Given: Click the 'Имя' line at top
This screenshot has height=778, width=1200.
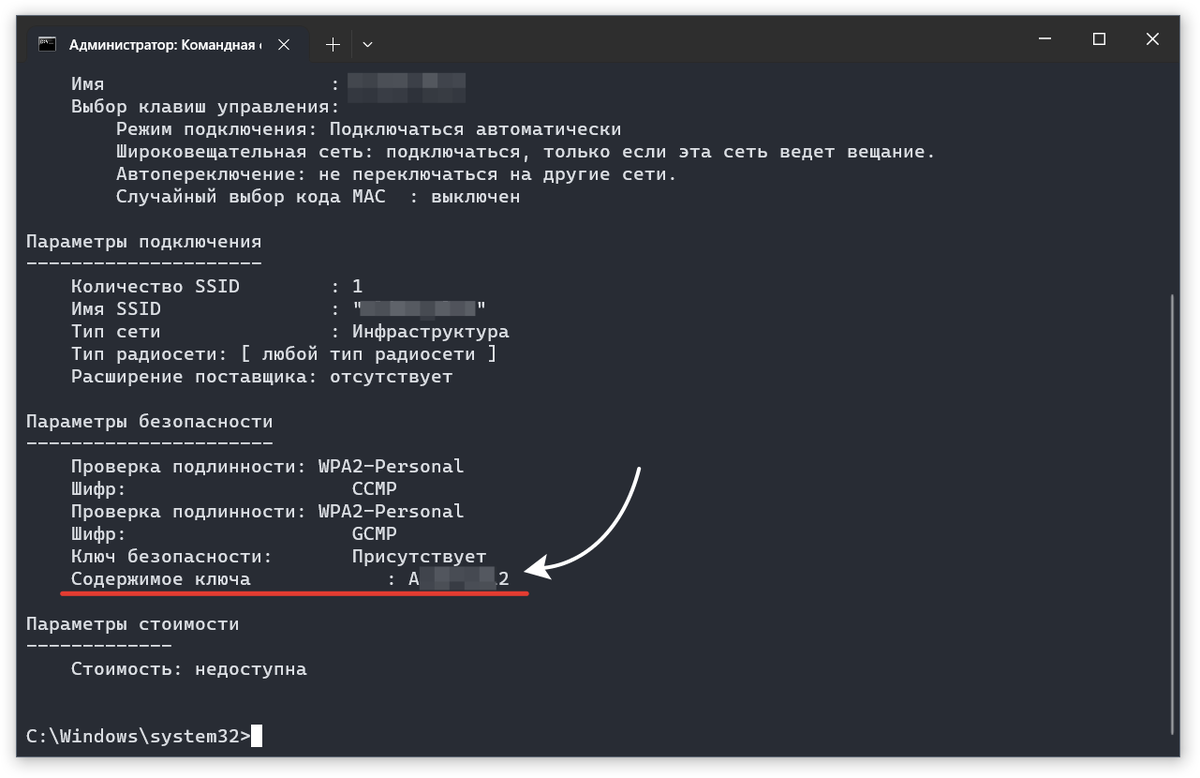Looking at the screenshot, I should pos(268,85).
